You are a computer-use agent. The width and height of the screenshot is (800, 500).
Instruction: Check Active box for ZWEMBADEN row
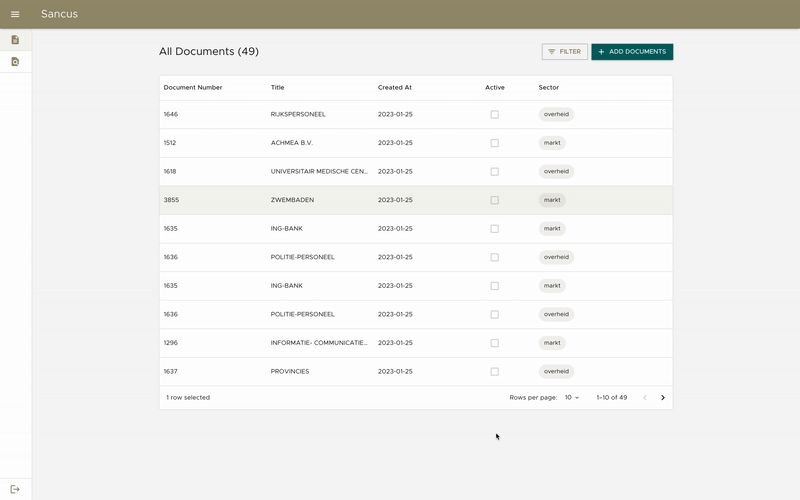point(494,200)
